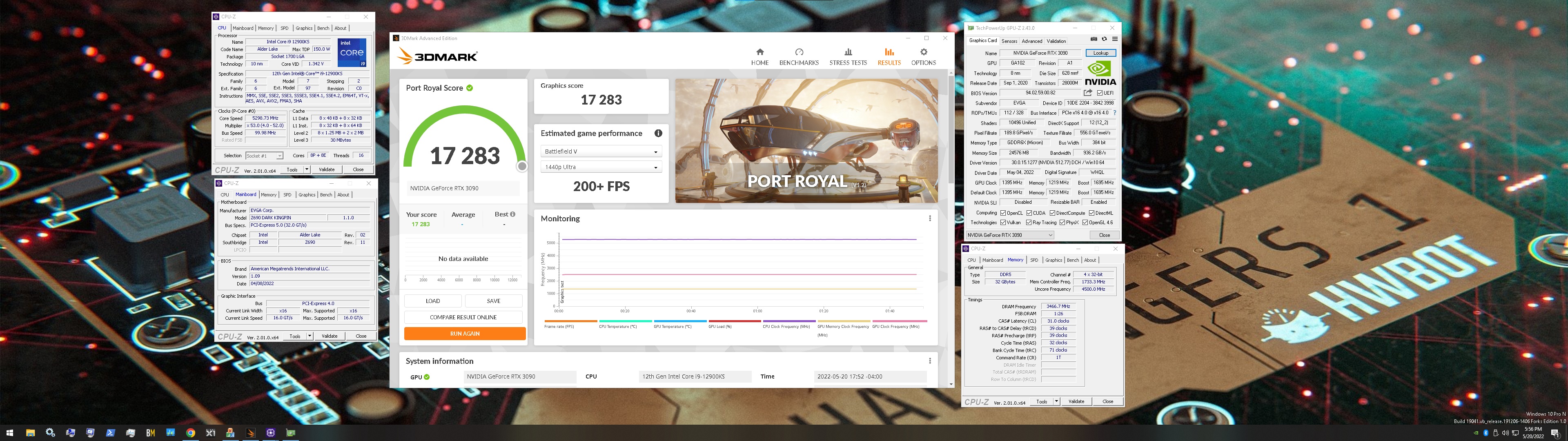
Task: Click the RUN AGAIN button
Action: [x=464, y=334]
